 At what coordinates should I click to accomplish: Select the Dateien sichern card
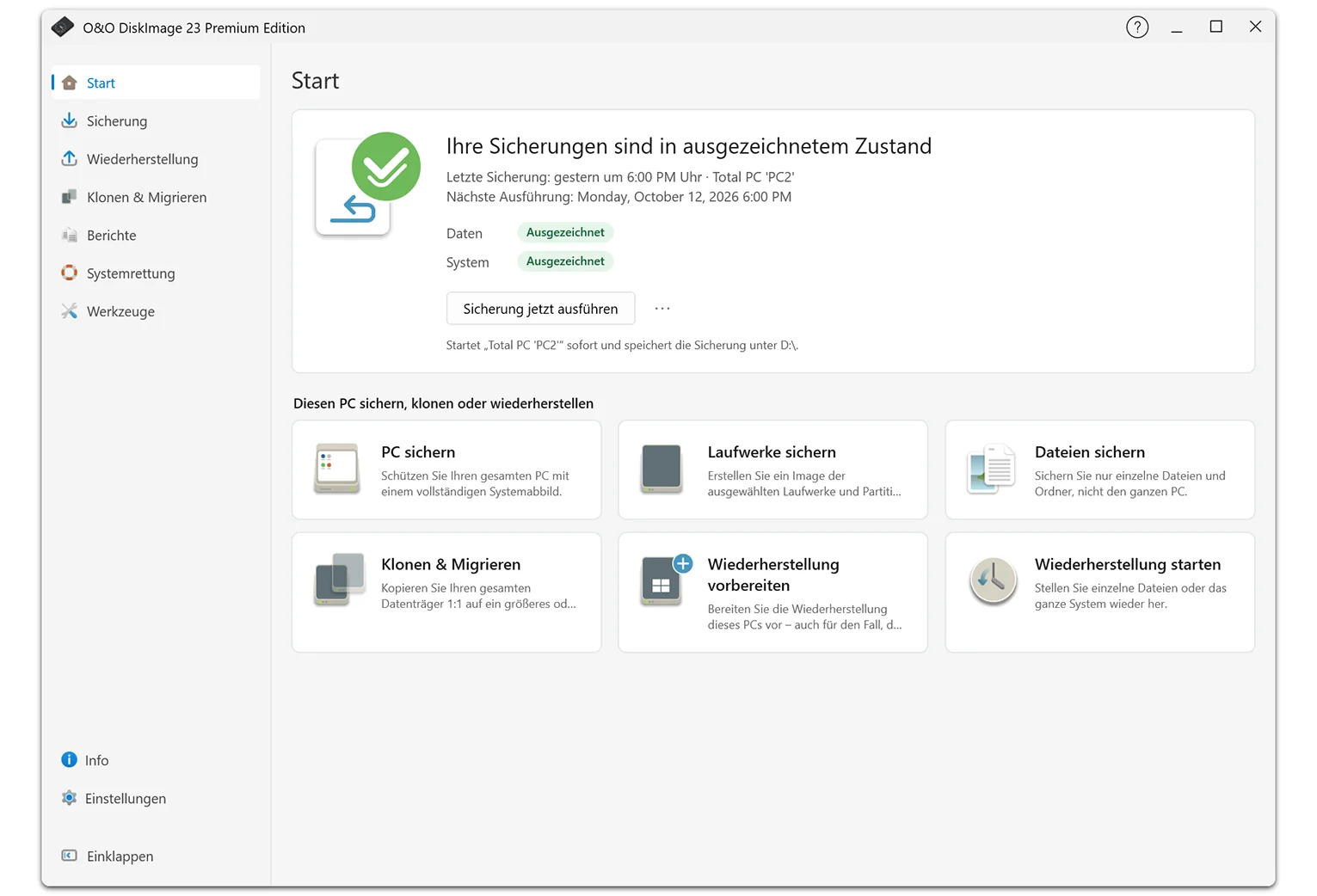point(1099,469)
